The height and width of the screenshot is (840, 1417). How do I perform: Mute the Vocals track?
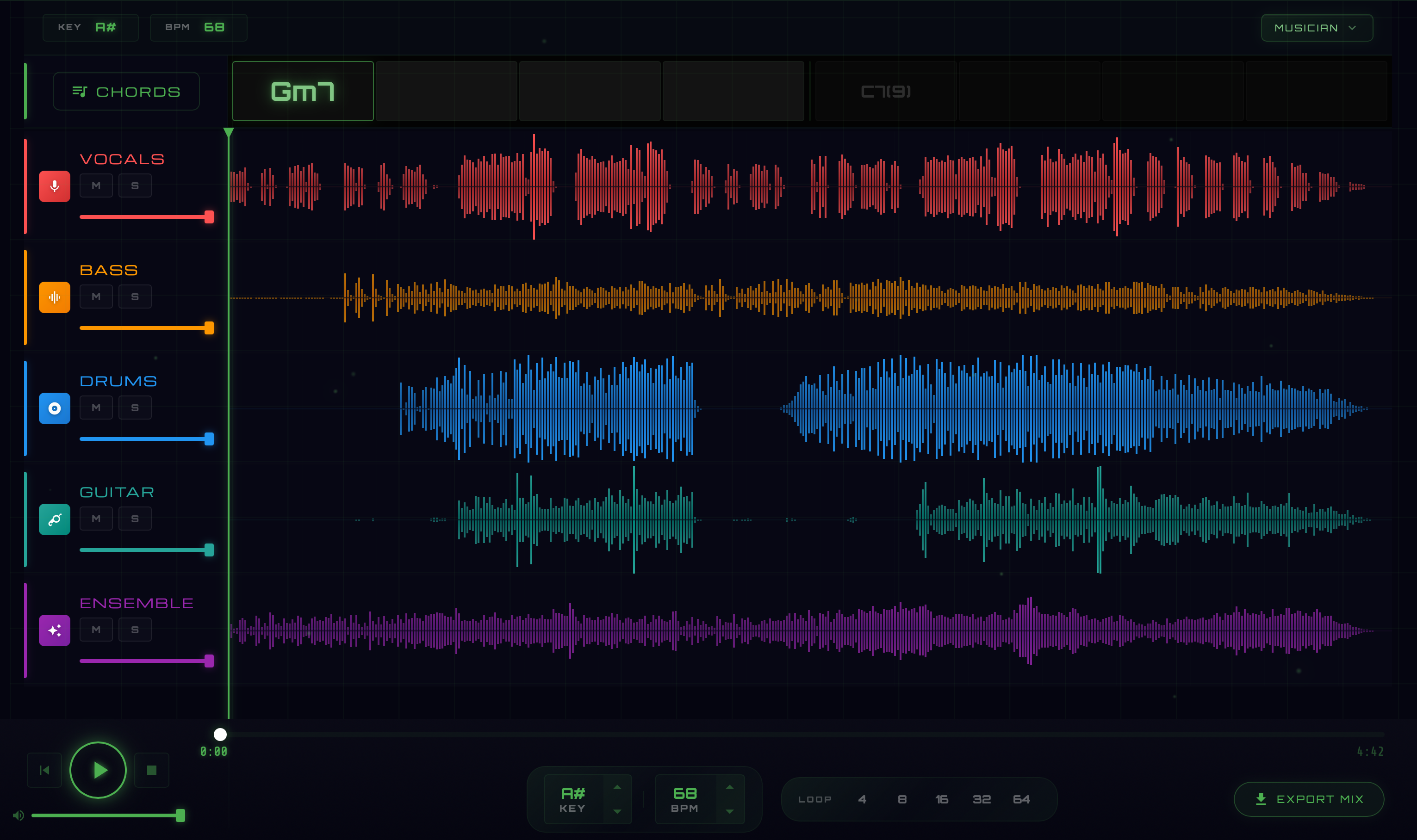(x=96, y=185)
